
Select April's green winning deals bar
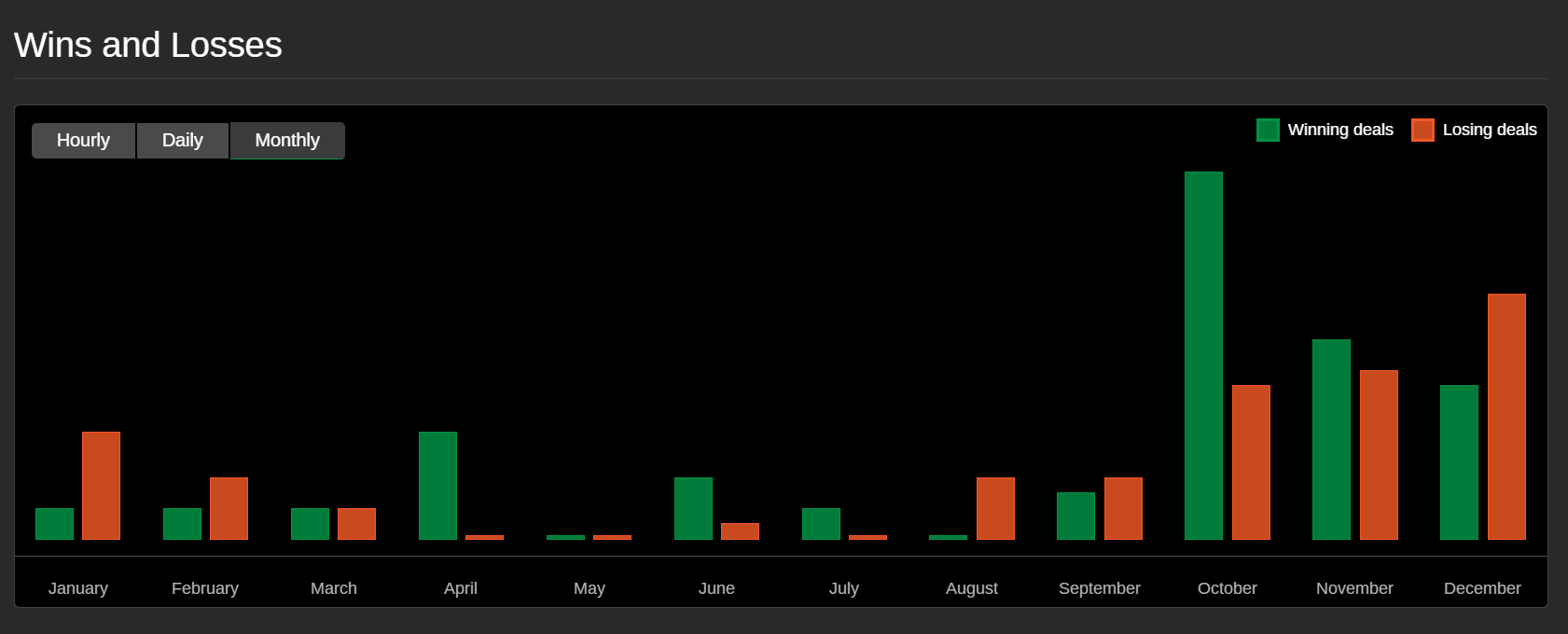[437, 486]
